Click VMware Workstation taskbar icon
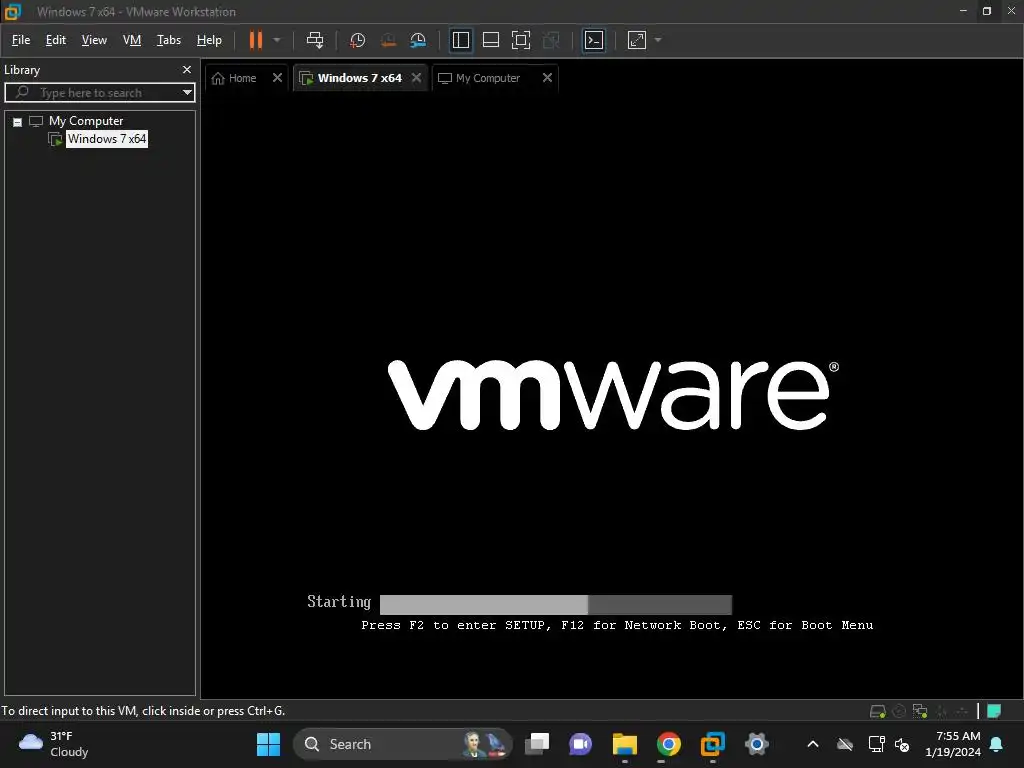 point(712,744)
